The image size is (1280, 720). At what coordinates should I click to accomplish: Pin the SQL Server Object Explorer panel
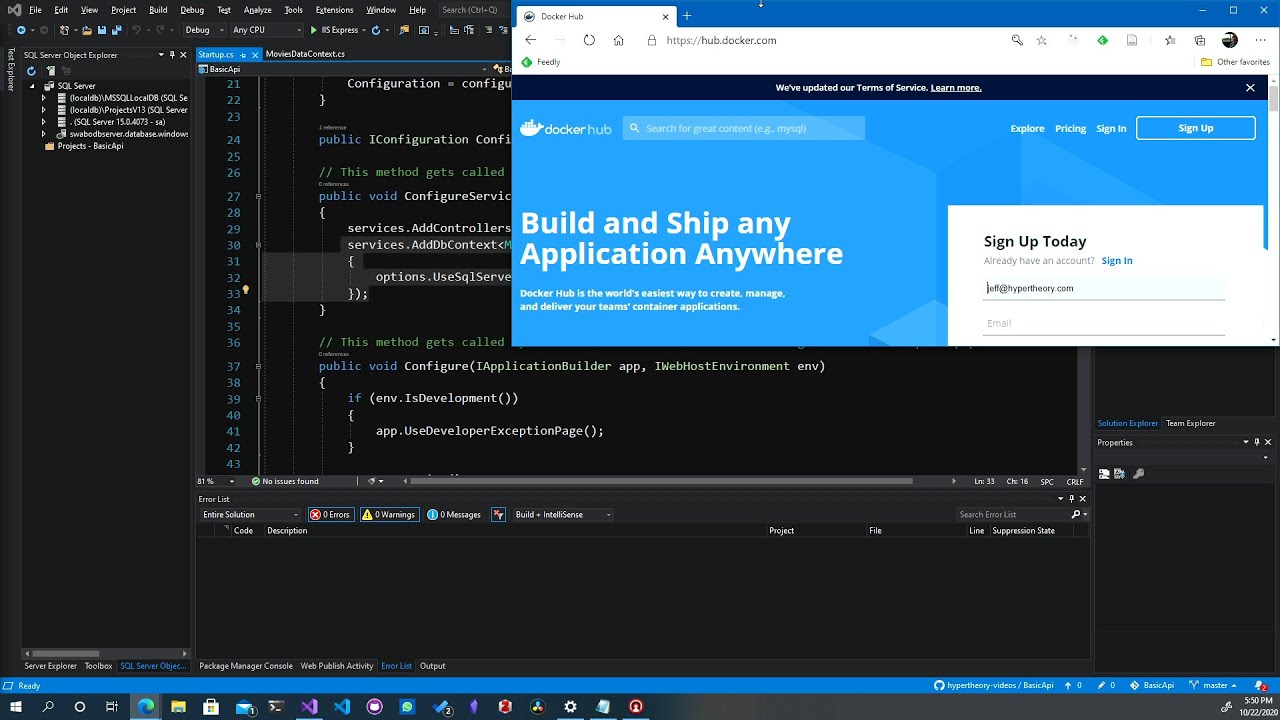pos(172,55)
